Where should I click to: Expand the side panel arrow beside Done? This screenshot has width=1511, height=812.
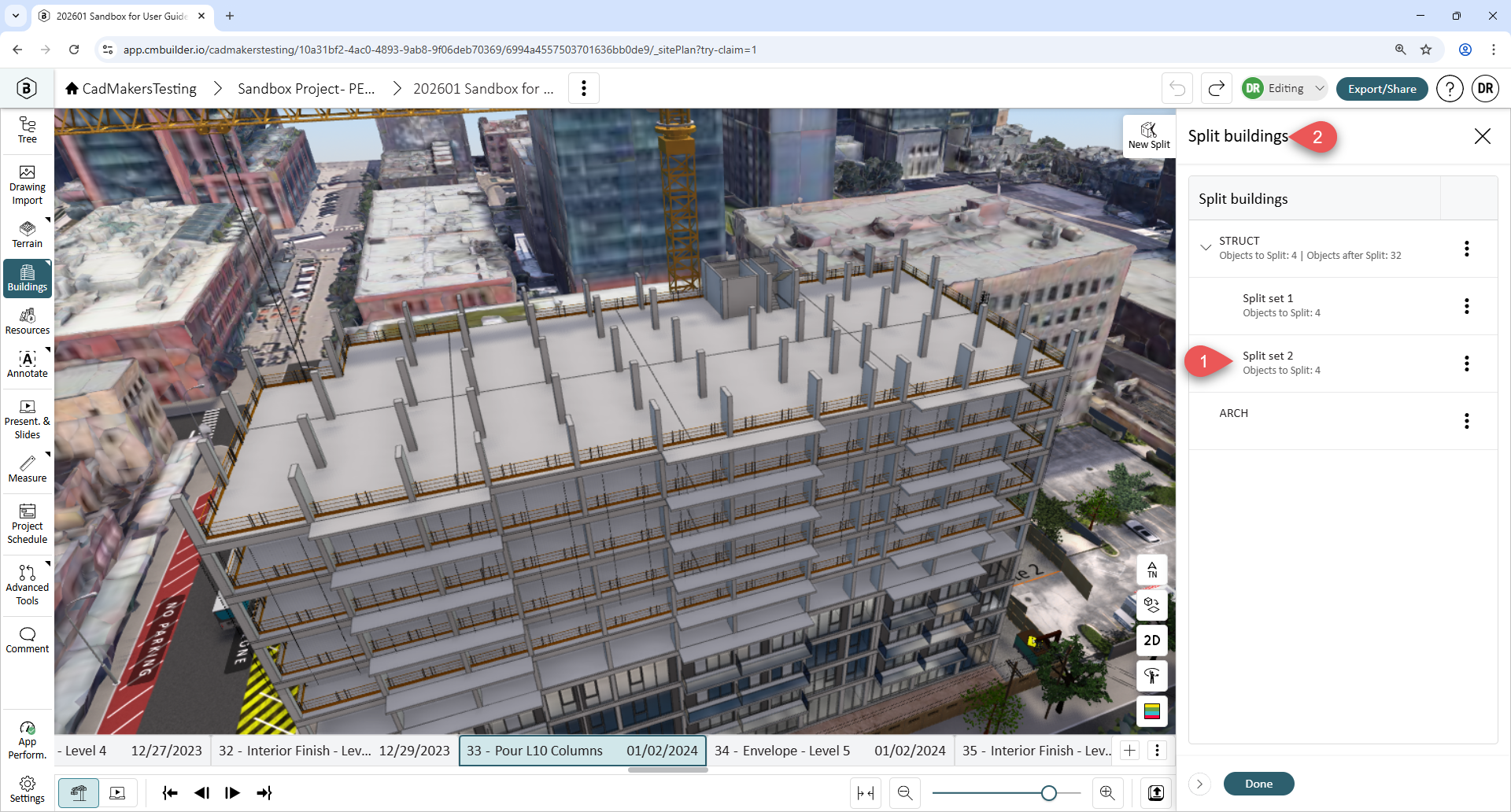(x=1199, y=784)
